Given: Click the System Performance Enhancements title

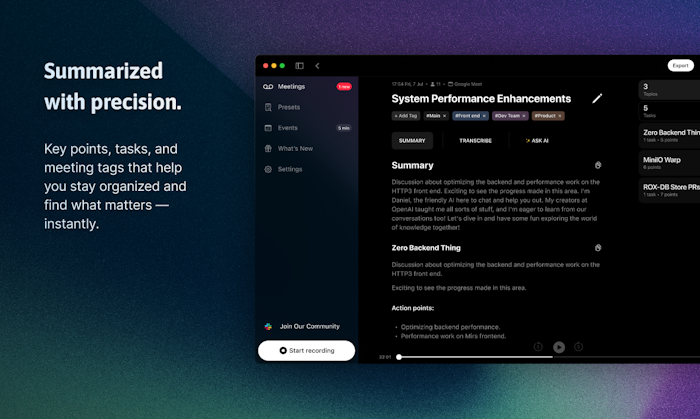Looking at the screenshot, I should click(x=481, y=99).
